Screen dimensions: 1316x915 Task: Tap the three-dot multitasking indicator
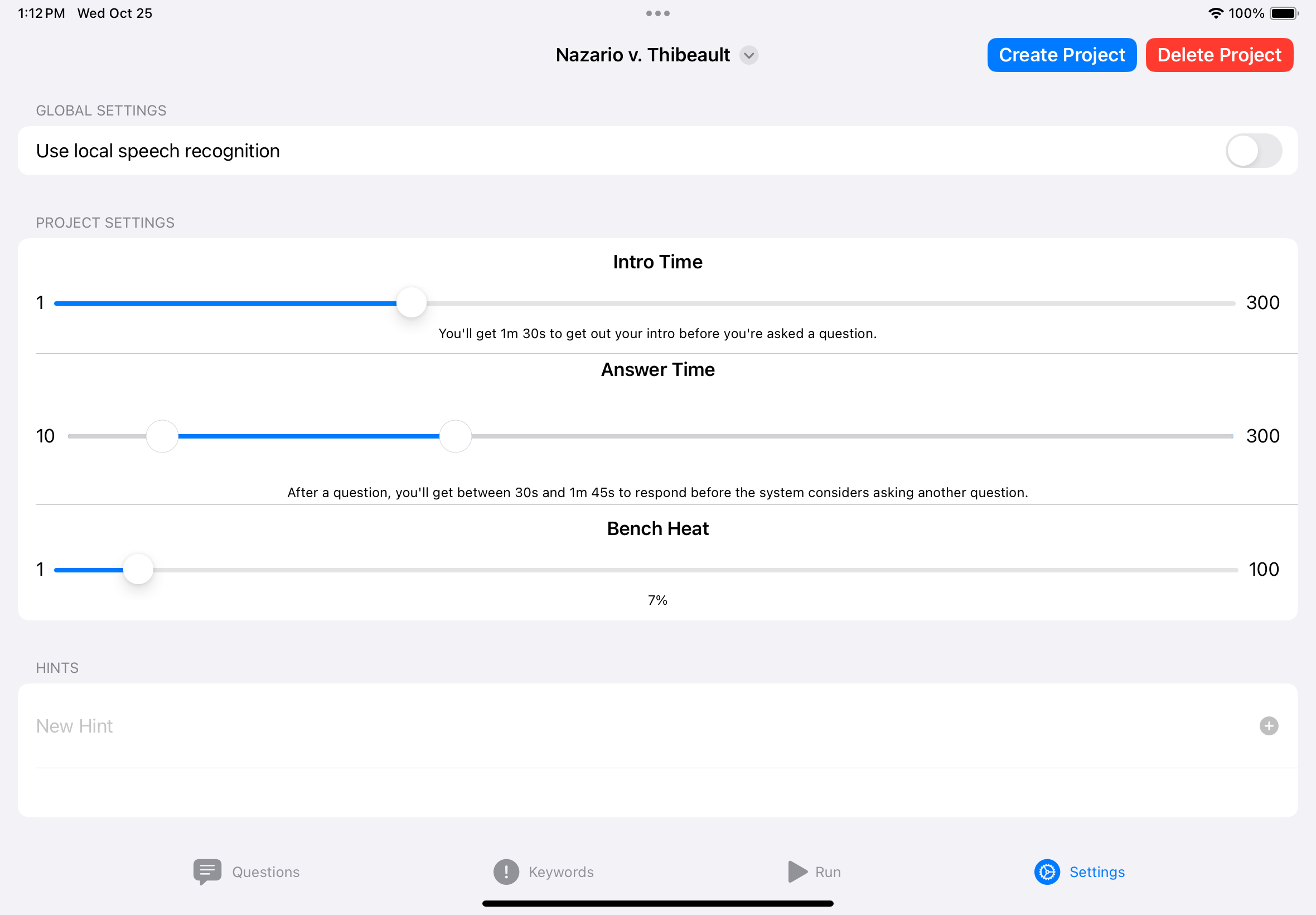(657, 13)
